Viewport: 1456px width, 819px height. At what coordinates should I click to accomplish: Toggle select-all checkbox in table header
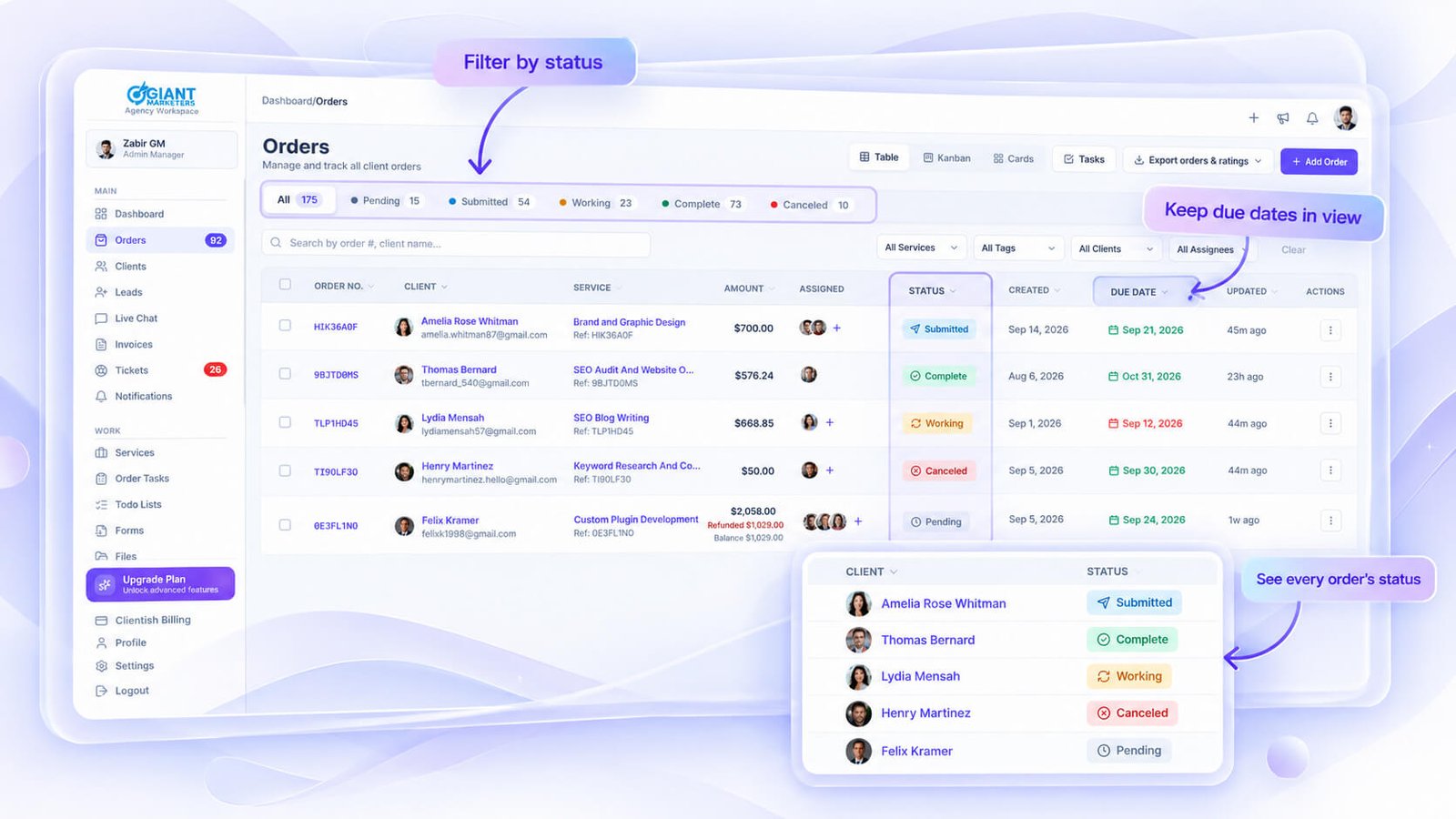285,284
